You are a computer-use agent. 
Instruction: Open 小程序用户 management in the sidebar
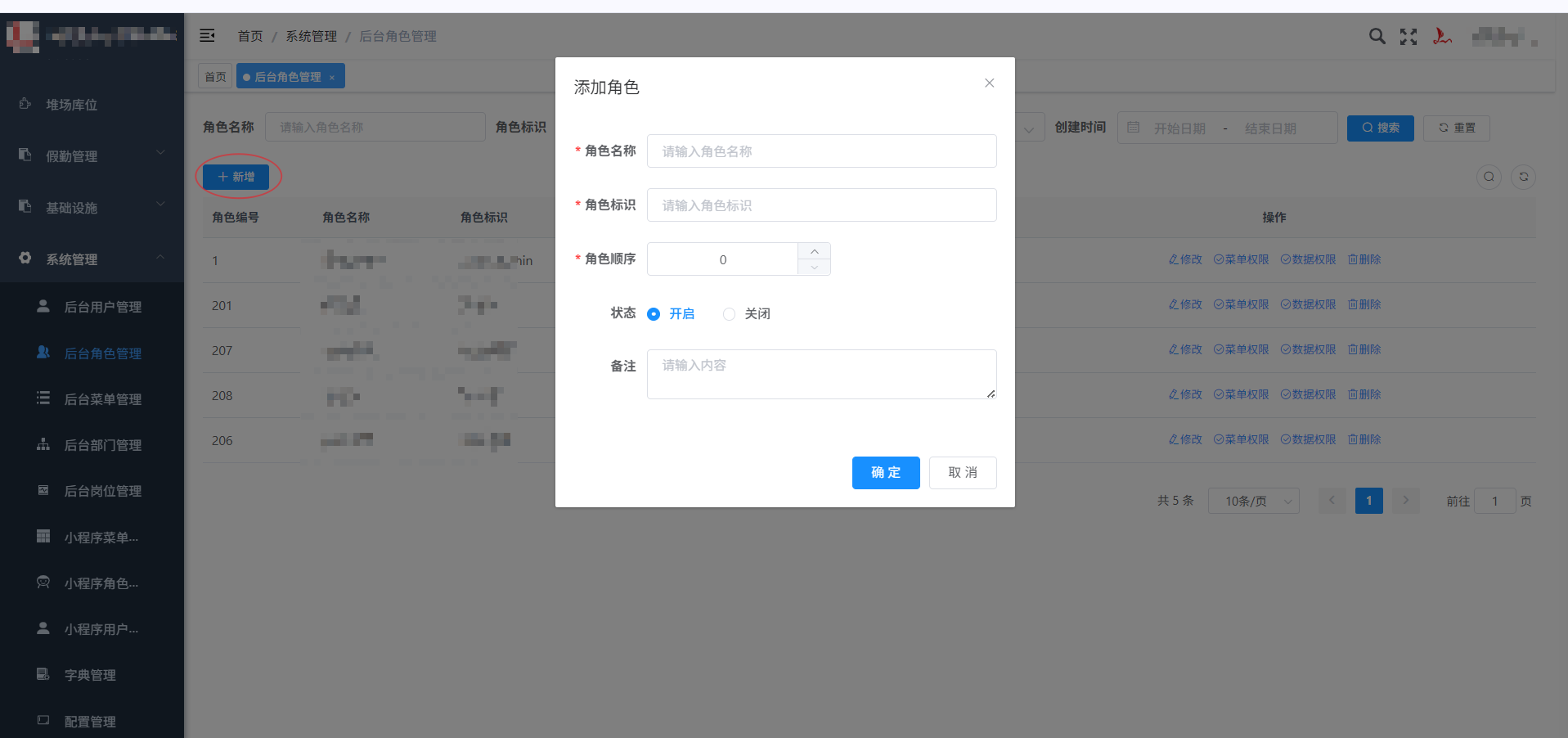pos(101,628)
